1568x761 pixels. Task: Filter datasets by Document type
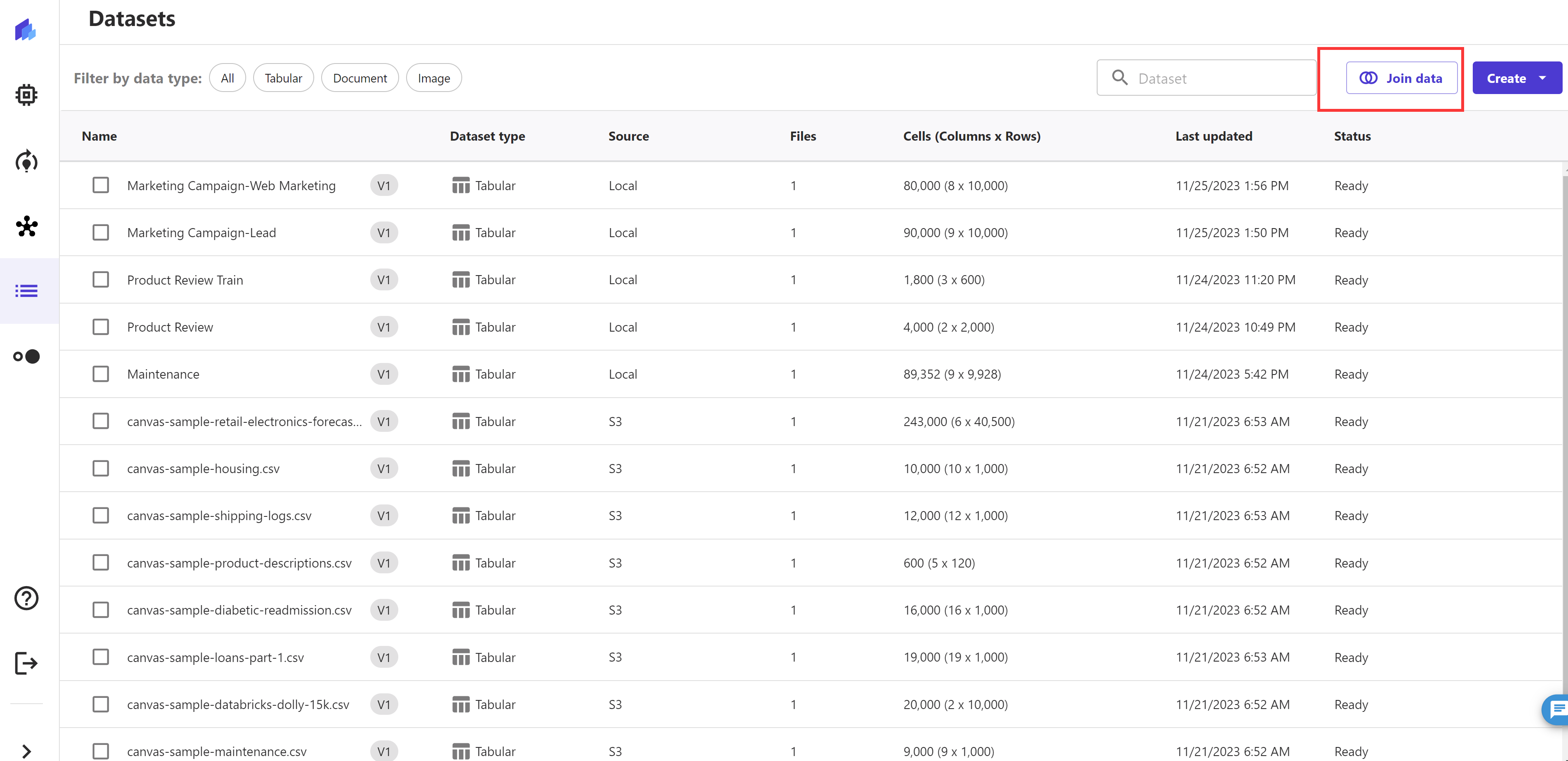[360, 78]
